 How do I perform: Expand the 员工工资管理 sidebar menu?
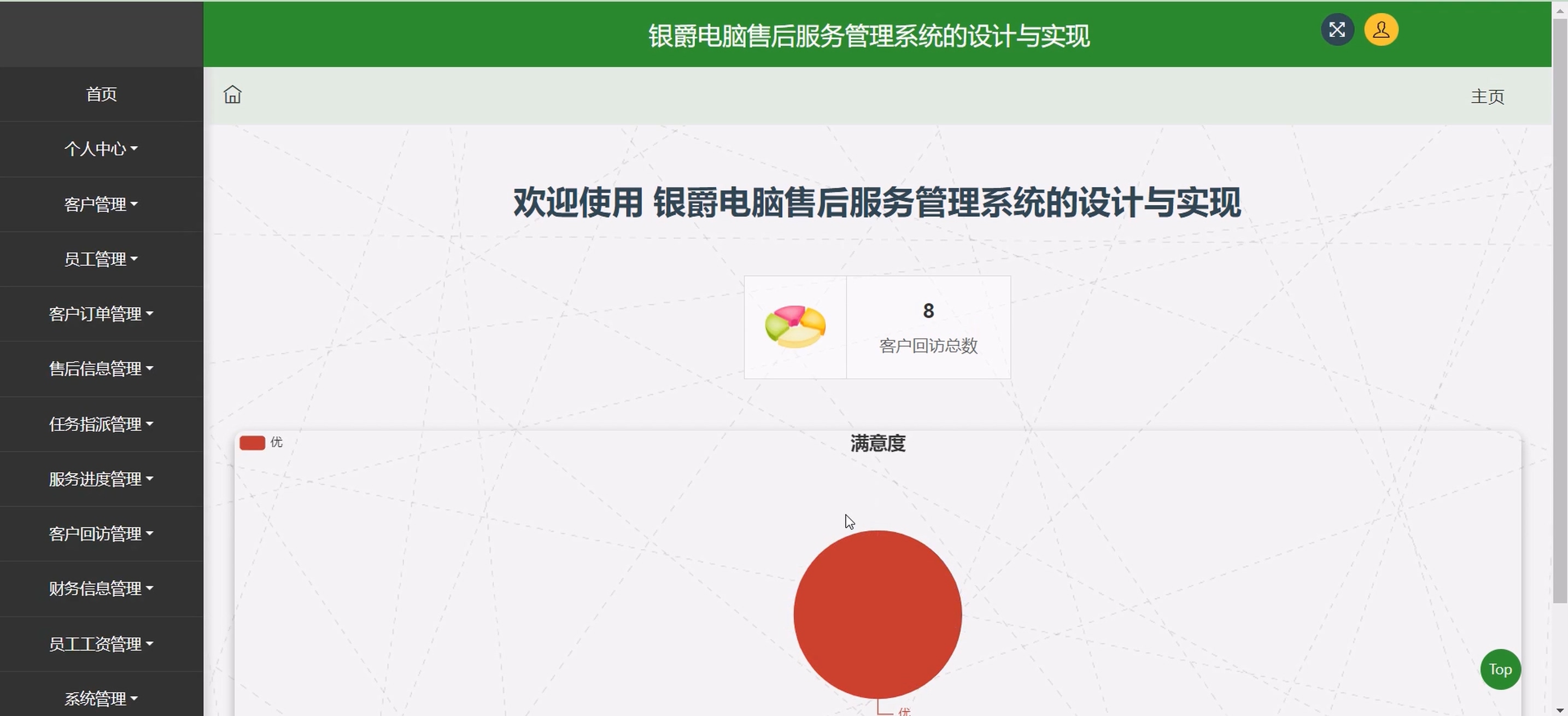tap(102, 644)
